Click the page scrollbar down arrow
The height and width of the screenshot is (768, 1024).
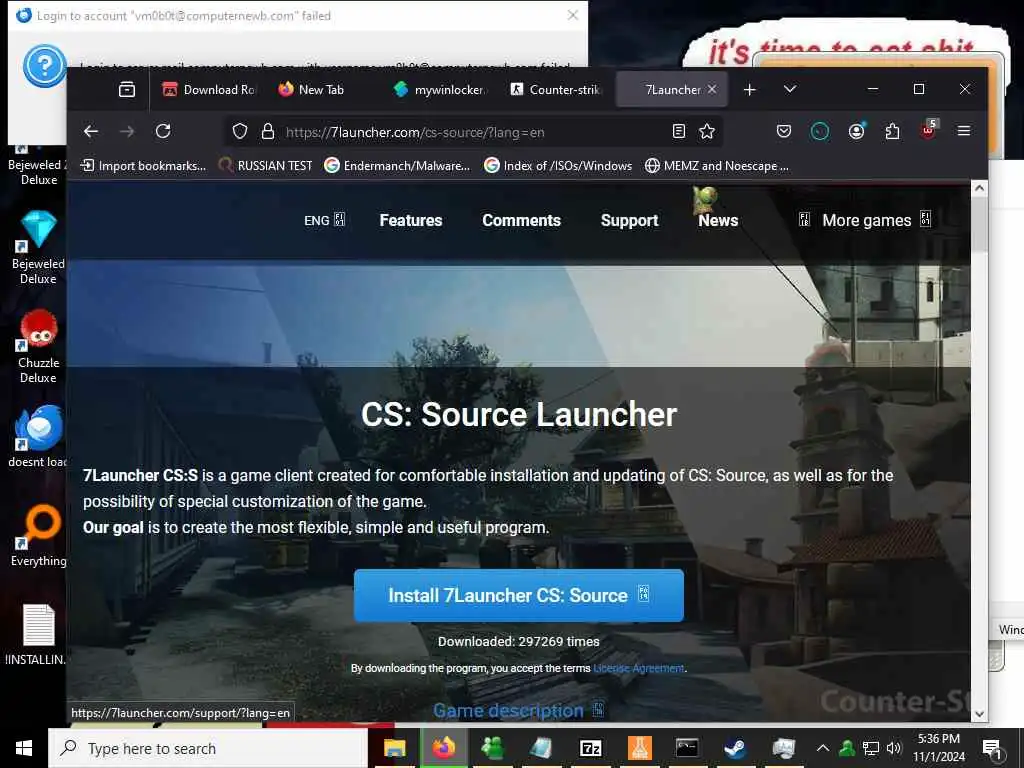pyautogui.click(x=979, y=714)
